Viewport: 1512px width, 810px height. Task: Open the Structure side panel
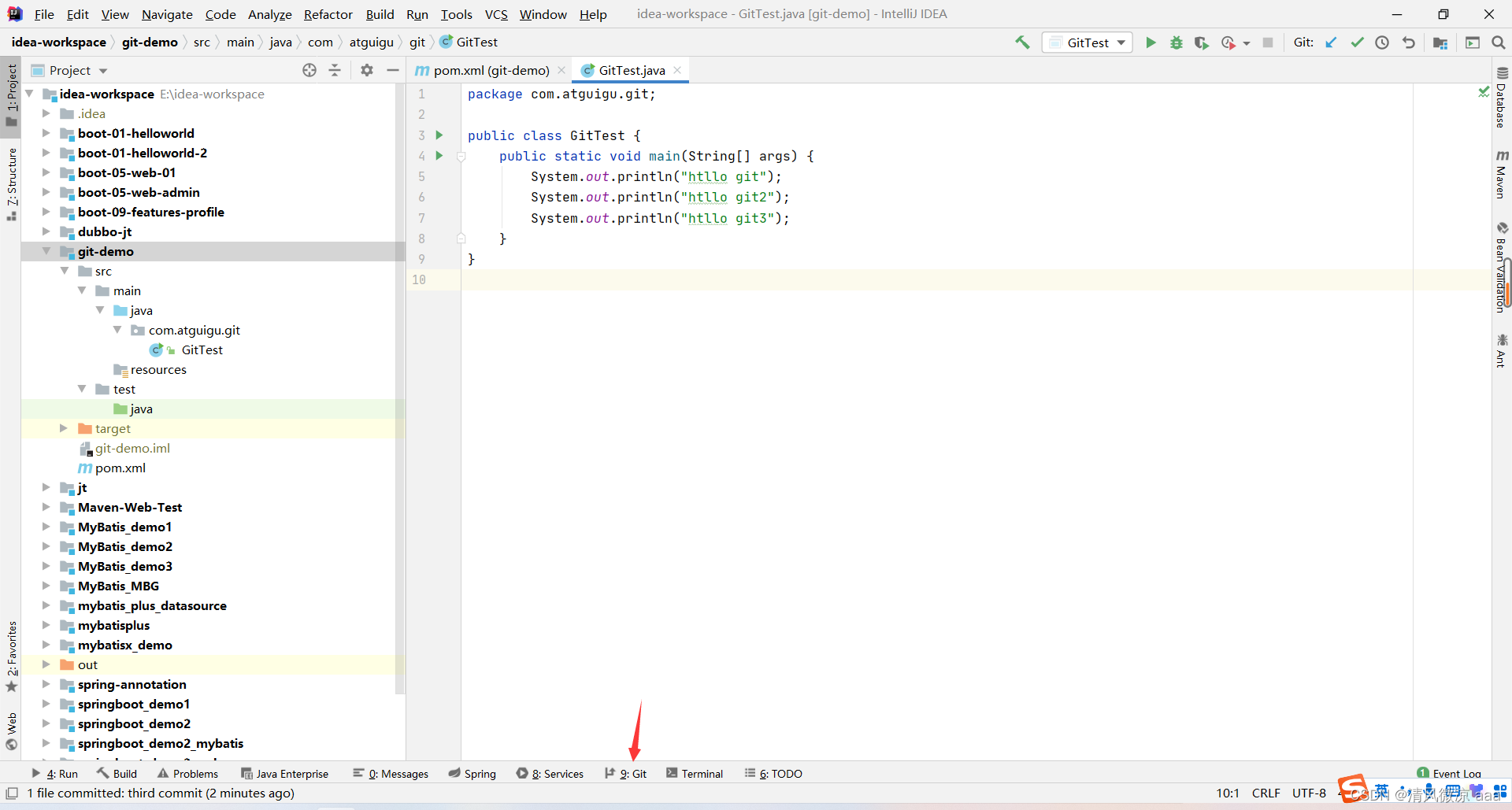pyautogui.click(x=11, y=184)
